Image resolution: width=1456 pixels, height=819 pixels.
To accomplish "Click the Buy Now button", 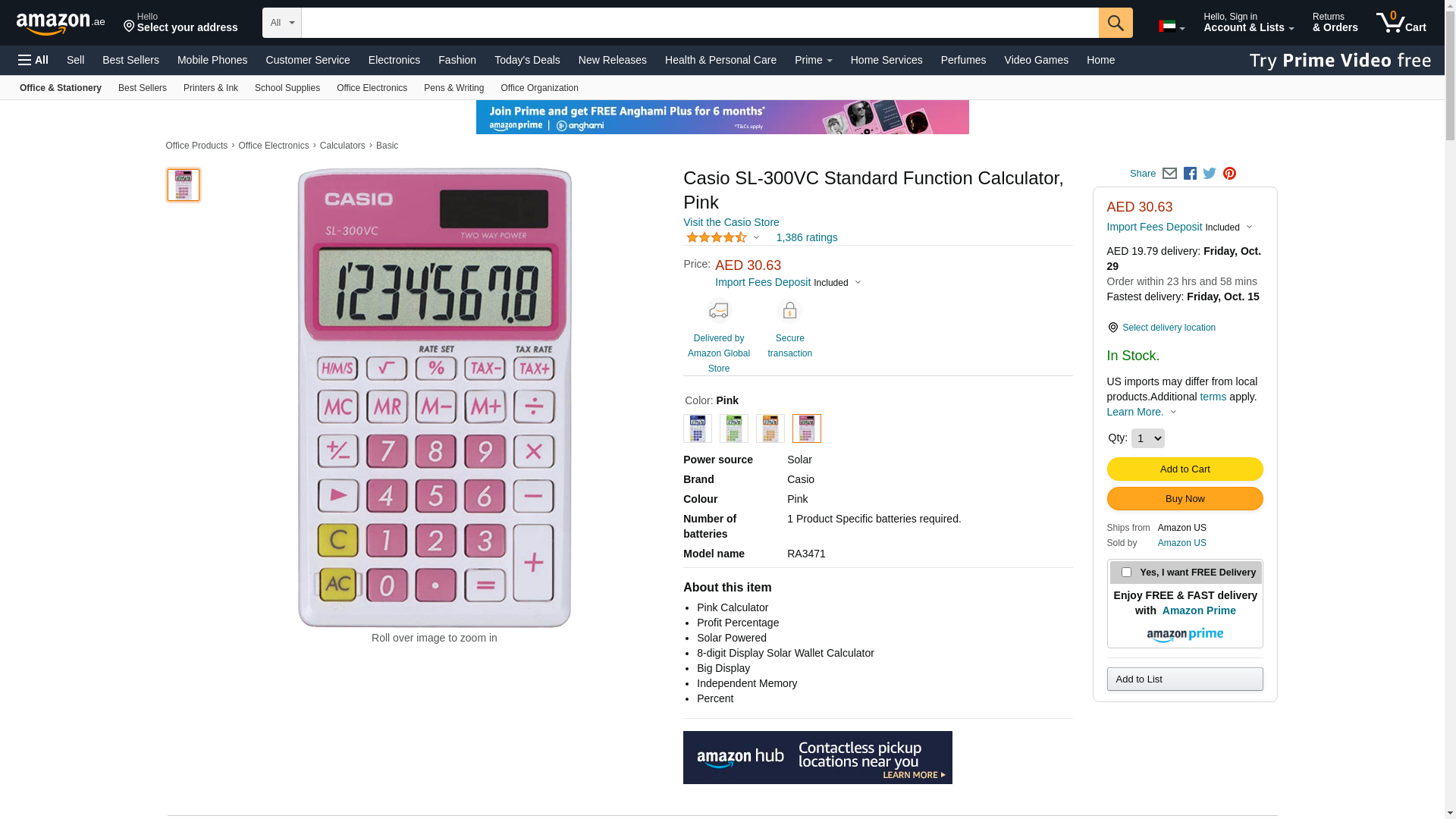I will pos(1185,499).
